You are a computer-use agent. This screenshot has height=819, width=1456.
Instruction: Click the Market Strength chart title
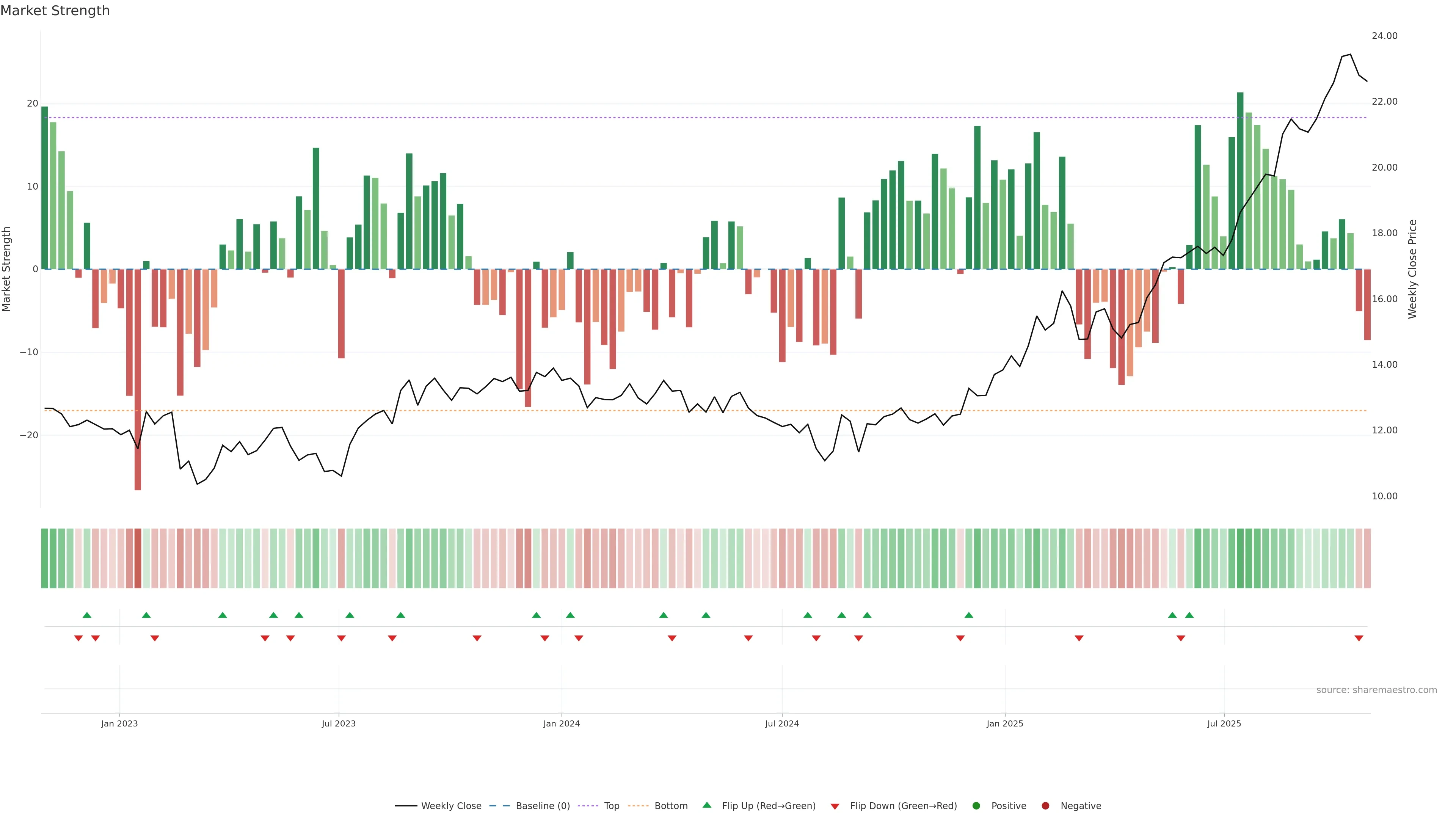click(x=55, y=11)
